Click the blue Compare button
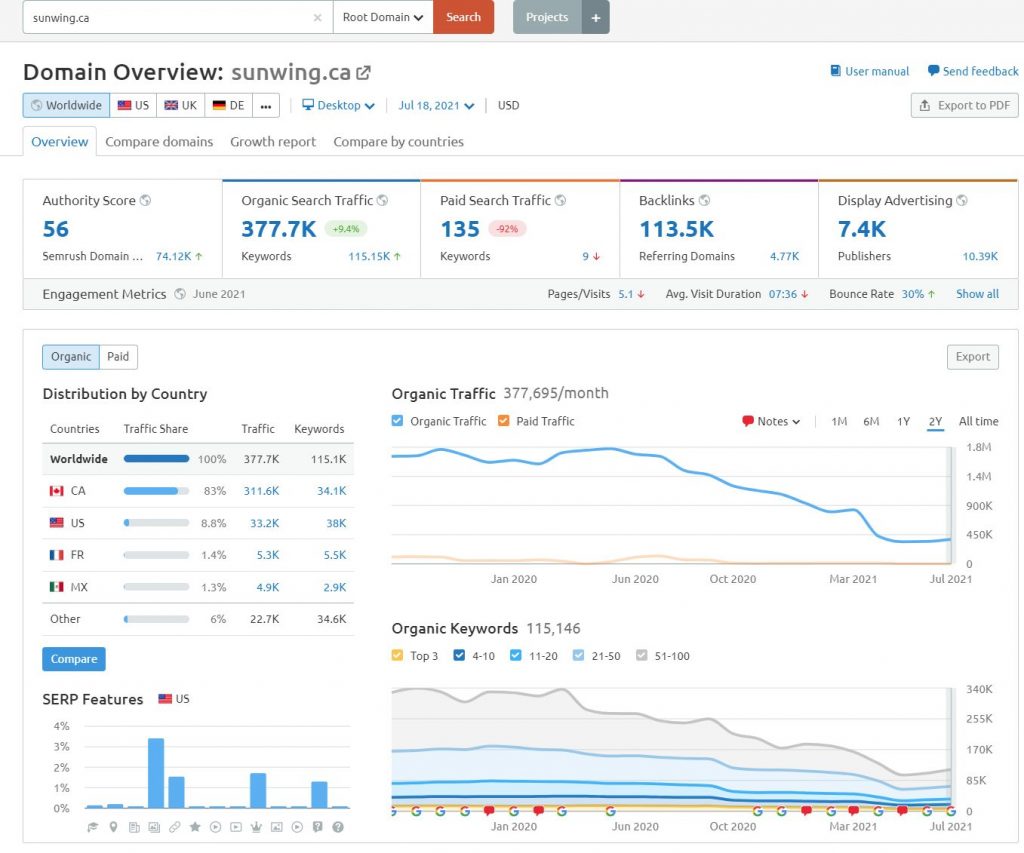This screenshot has height=853, width=1024. (74, 659)
